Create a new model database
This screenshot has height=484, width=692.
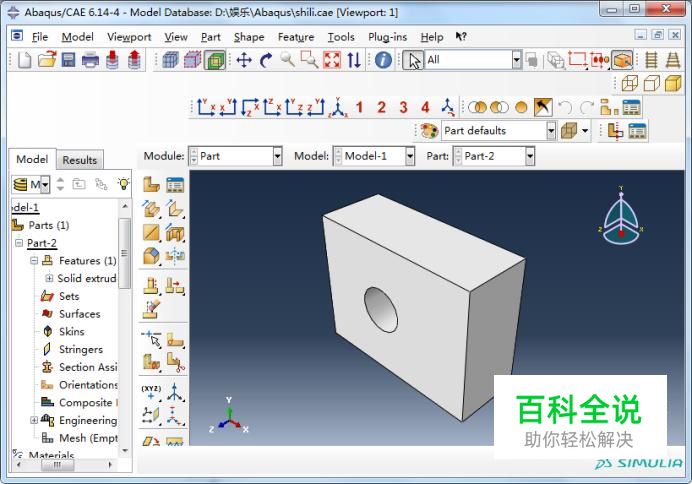coord(24,60)
